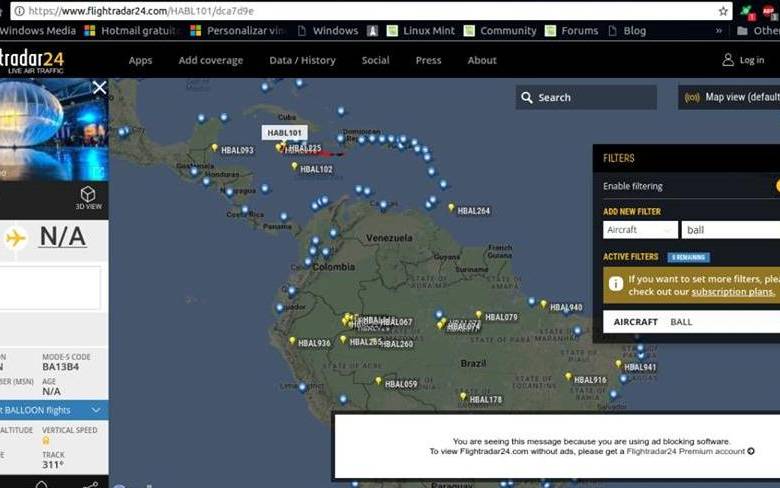Open the Personalizar bookmark
The height and width of the screenshot is (488, 780).
(x=238, y=31)
